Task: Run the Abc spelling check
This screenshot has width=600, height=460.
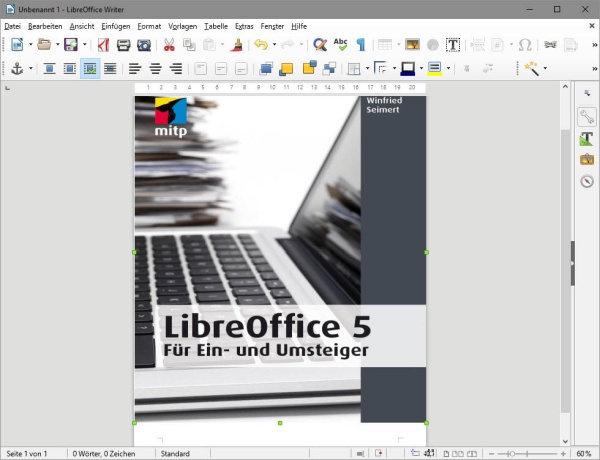Action: (340, 45)
